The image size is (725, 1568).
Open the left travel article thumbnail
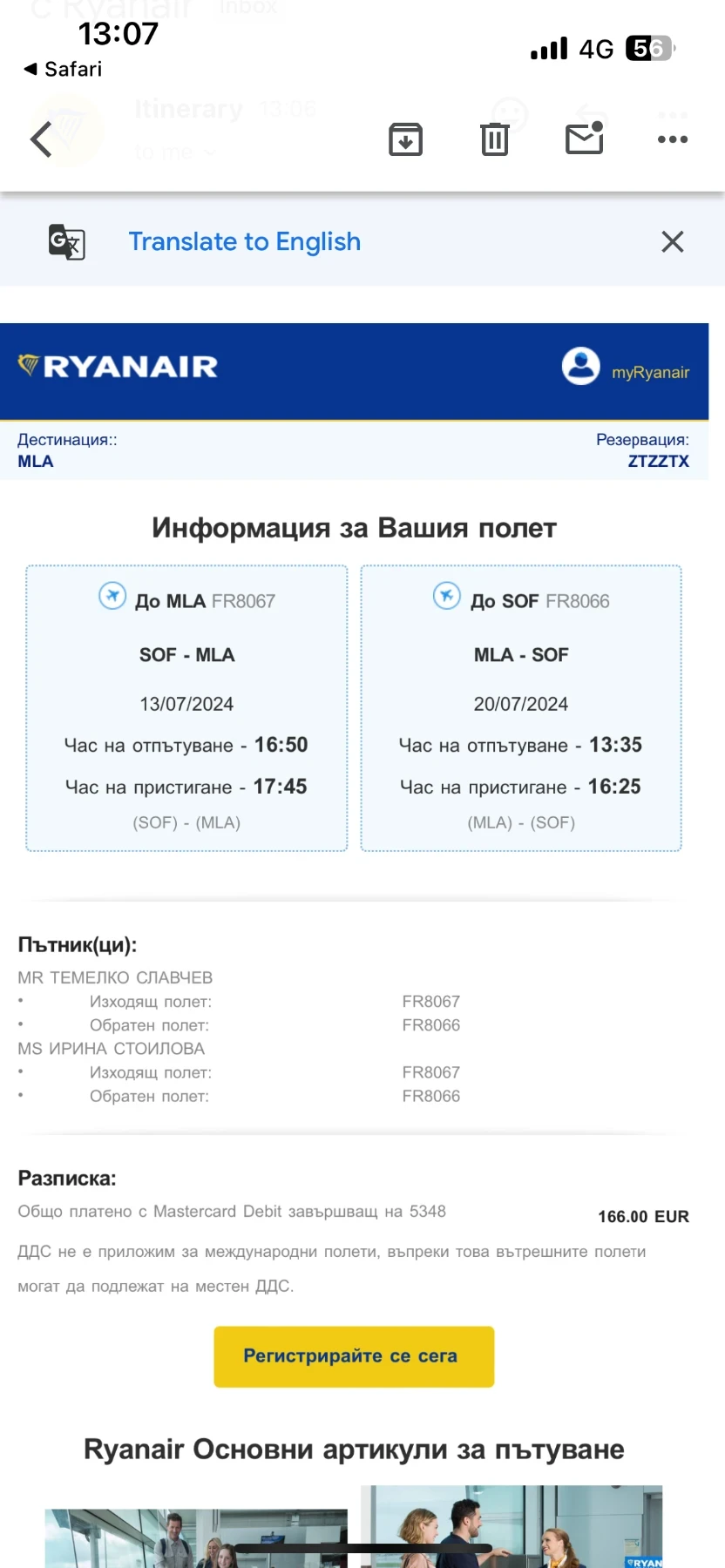[x=196, y=1538]
